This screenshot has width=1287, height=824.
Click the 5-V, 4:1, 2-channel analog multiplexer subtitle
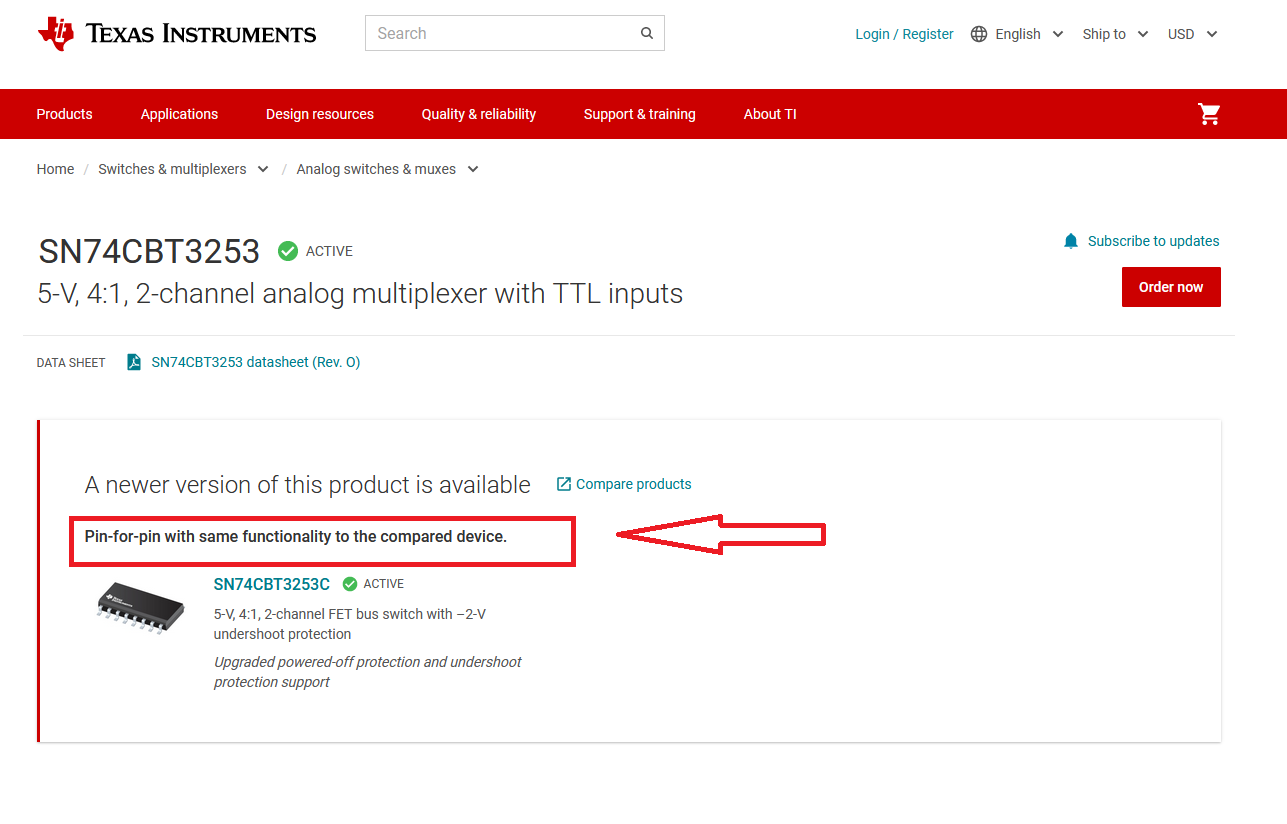(360, 294)
